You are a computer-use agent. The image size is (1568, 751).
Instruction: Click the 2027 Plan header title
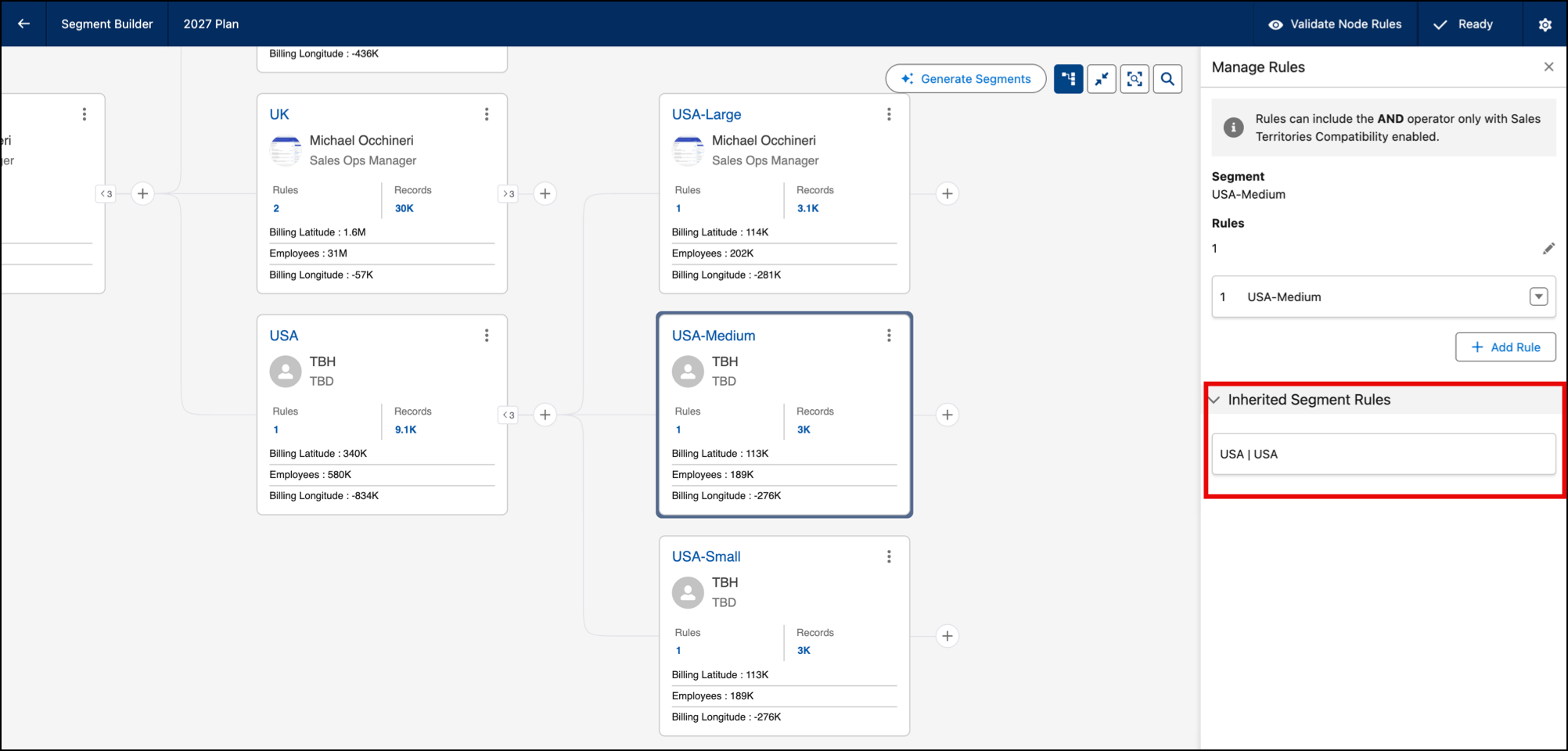coord(211,24)
